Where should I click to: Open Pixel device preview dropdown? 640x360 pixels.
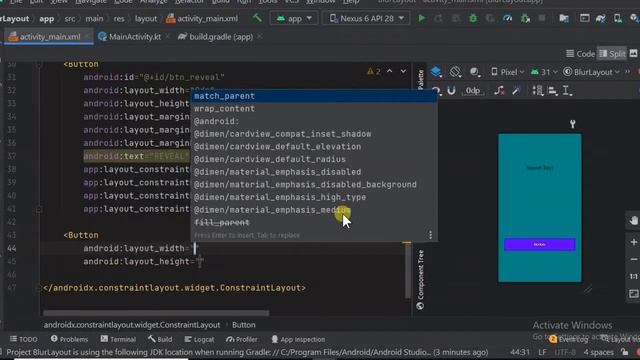(507, 72)
